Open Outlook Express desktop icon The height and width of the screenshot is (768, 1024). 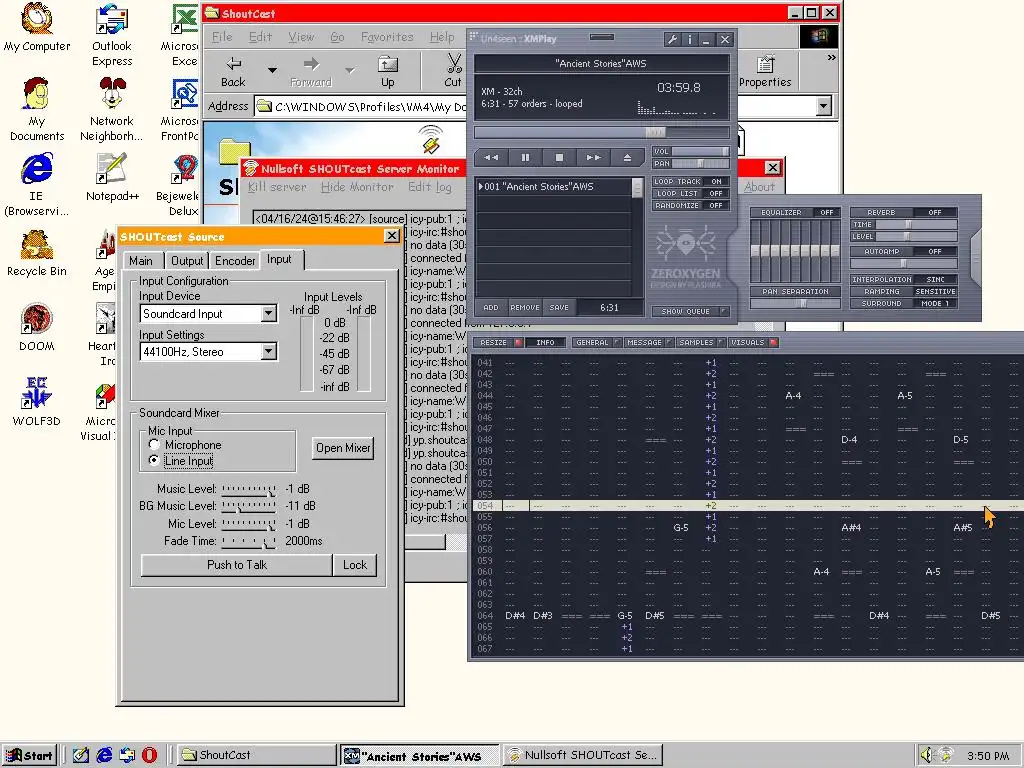(x=112, y=36)
